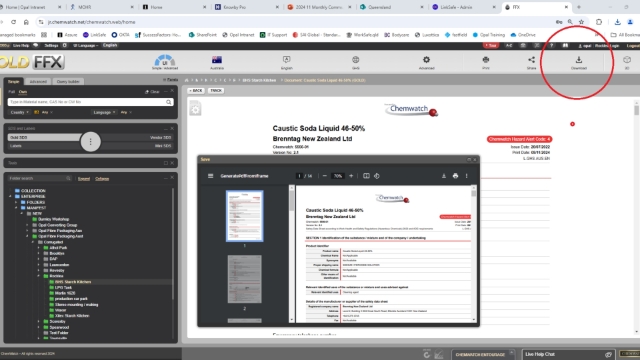This screenshot has height=360, width=640.
Task: Click the Expand link beside folder search
Action: pos(84,179)
